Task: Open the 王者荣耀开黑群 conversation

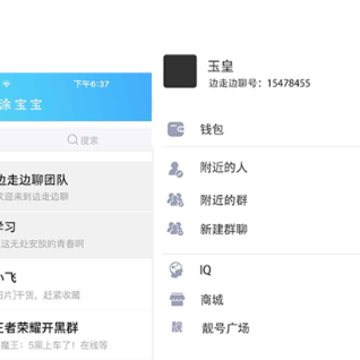Action: 76,335
